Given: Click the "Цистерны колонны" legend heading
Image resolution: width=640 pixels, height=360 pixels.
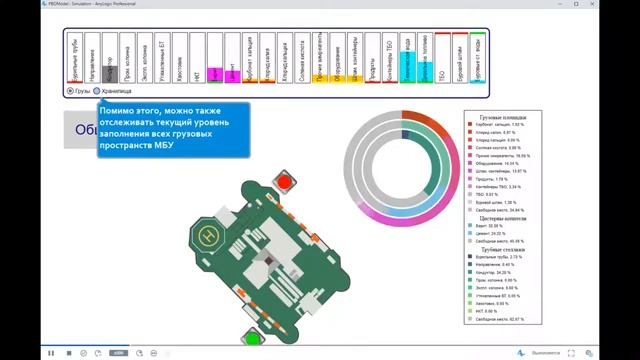Looking at the screenshot, I should (503, 218).
